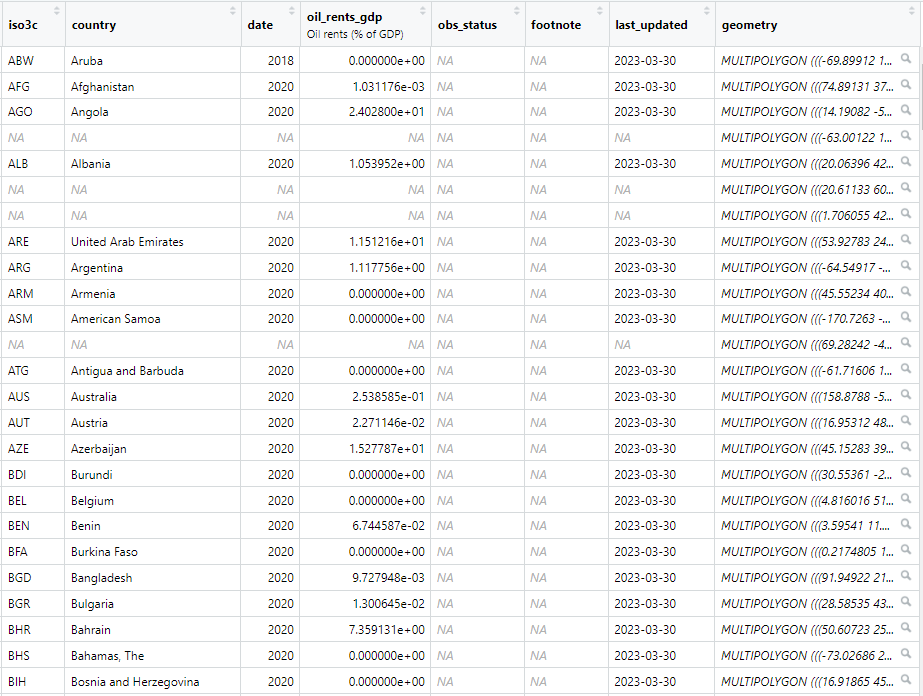Click United Arab Emirates geometry magnifier

point(906,241)
